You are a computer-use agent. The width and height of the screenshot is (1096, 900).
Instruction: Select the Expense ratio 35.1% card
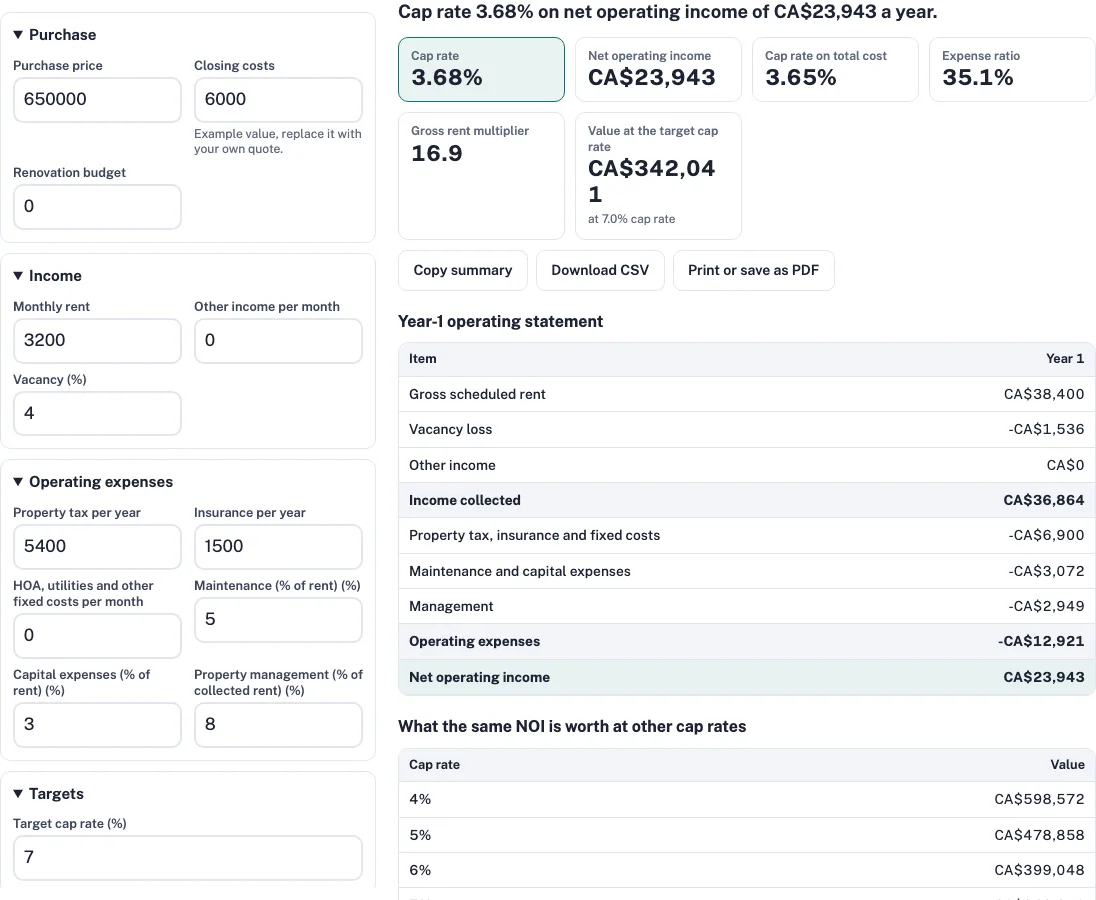pyautogui.click(x=1012, y=69)
